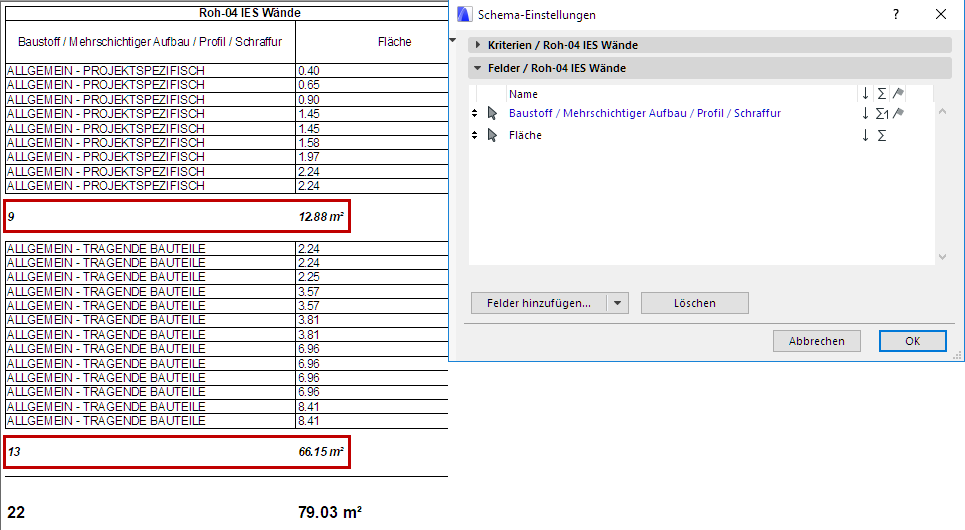The image size is (965, 530).
Task: Click Abbrechen to cancel the dialog
Action: 817,341
